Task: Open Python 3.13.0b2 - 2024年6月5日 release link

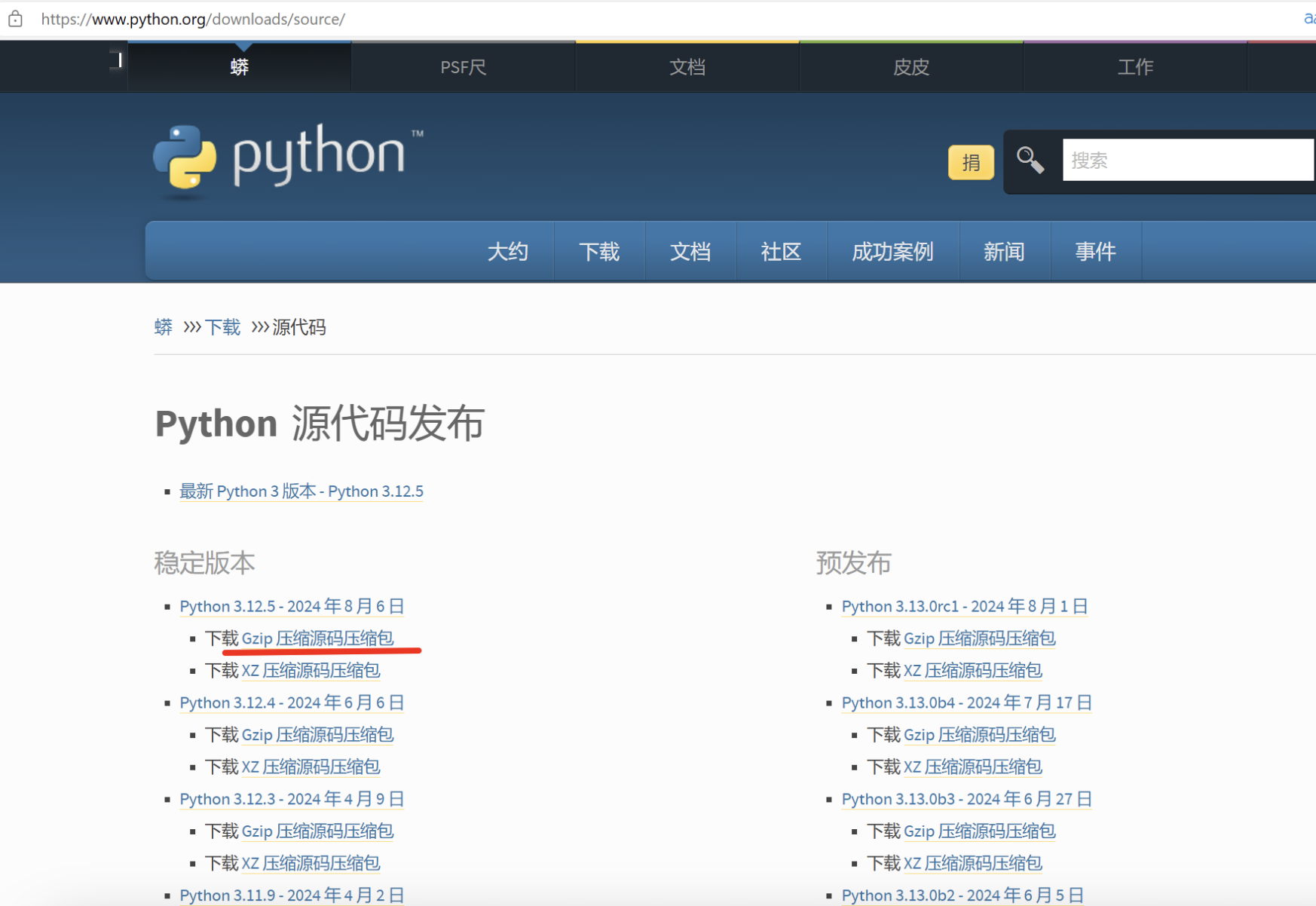Action: tap(963, 895)
